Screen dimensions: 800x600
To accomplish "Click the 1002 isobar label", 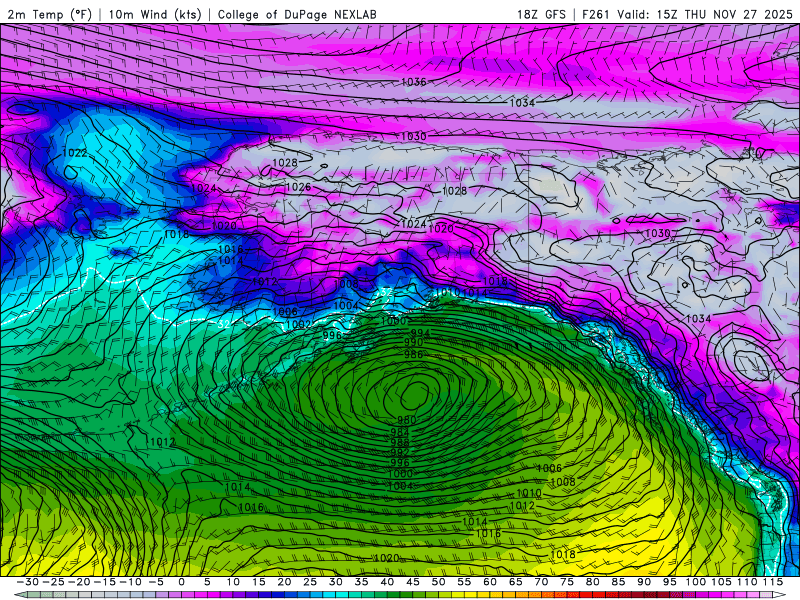I will (x=299, y=324).
